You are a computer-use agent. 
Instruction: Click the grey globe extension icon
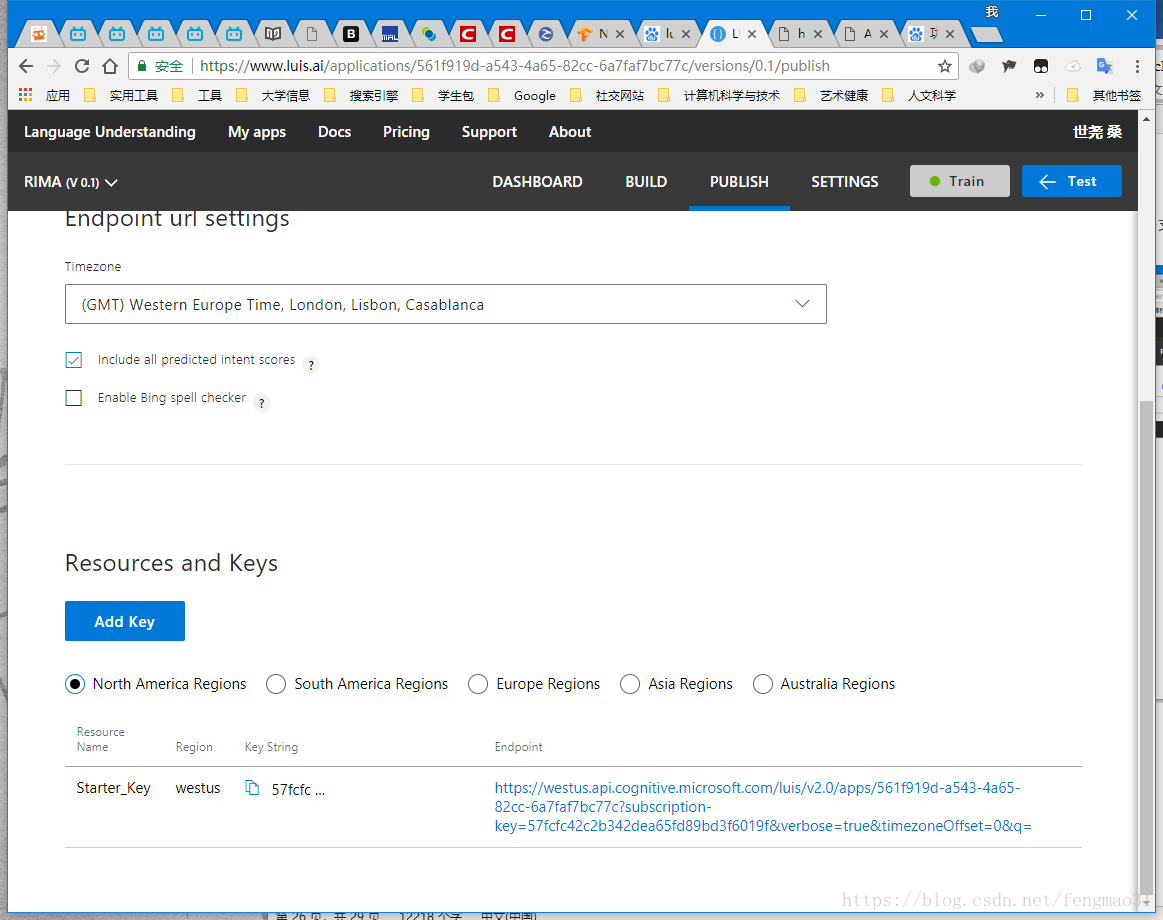tap(977, 66)
